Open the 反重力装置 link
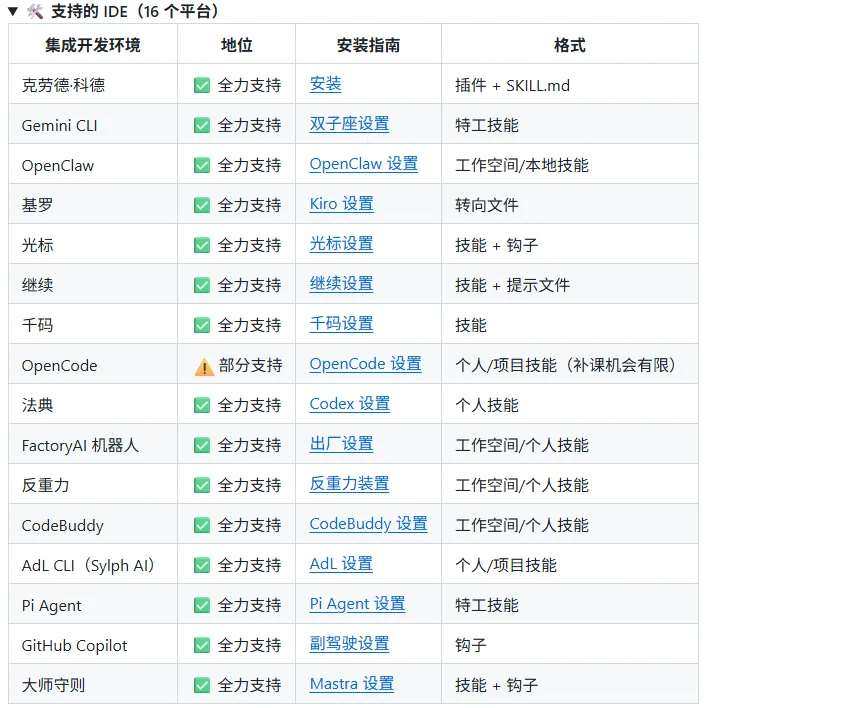 349,484
